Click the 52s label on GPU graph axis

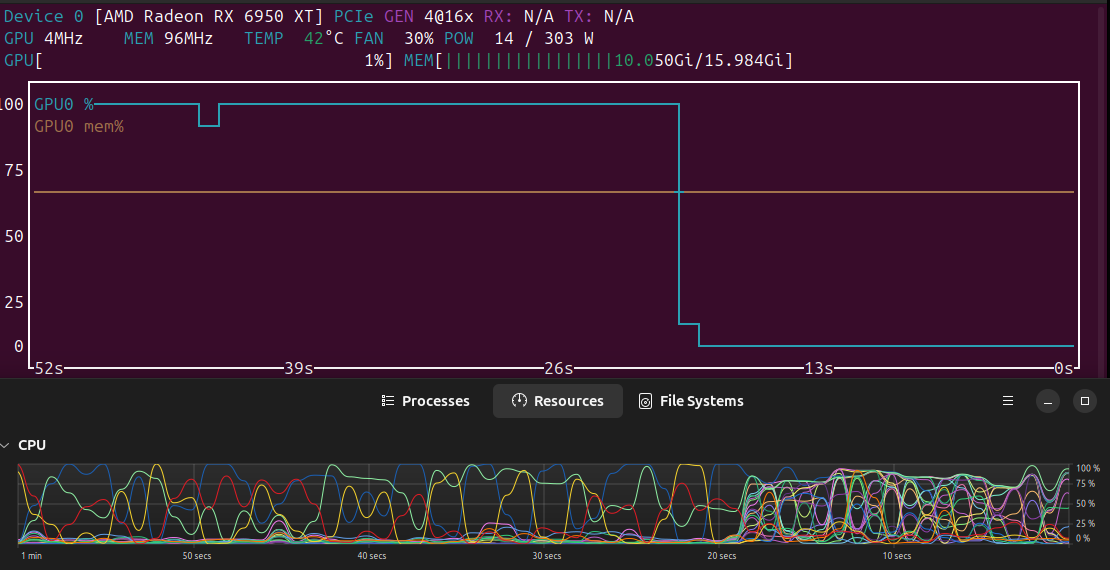[x=49, y=368]
